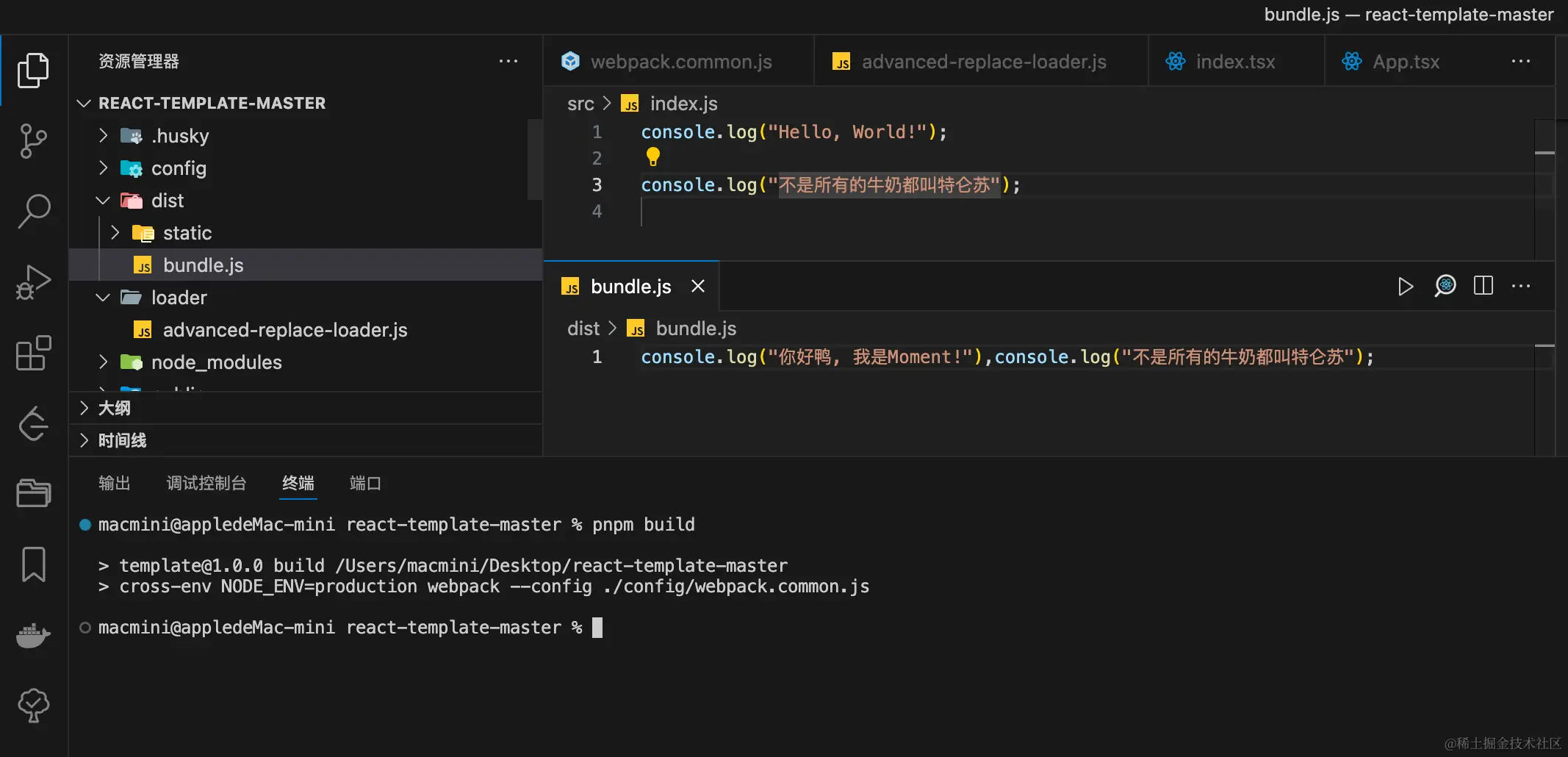Click the Run Code play button

1405,286
